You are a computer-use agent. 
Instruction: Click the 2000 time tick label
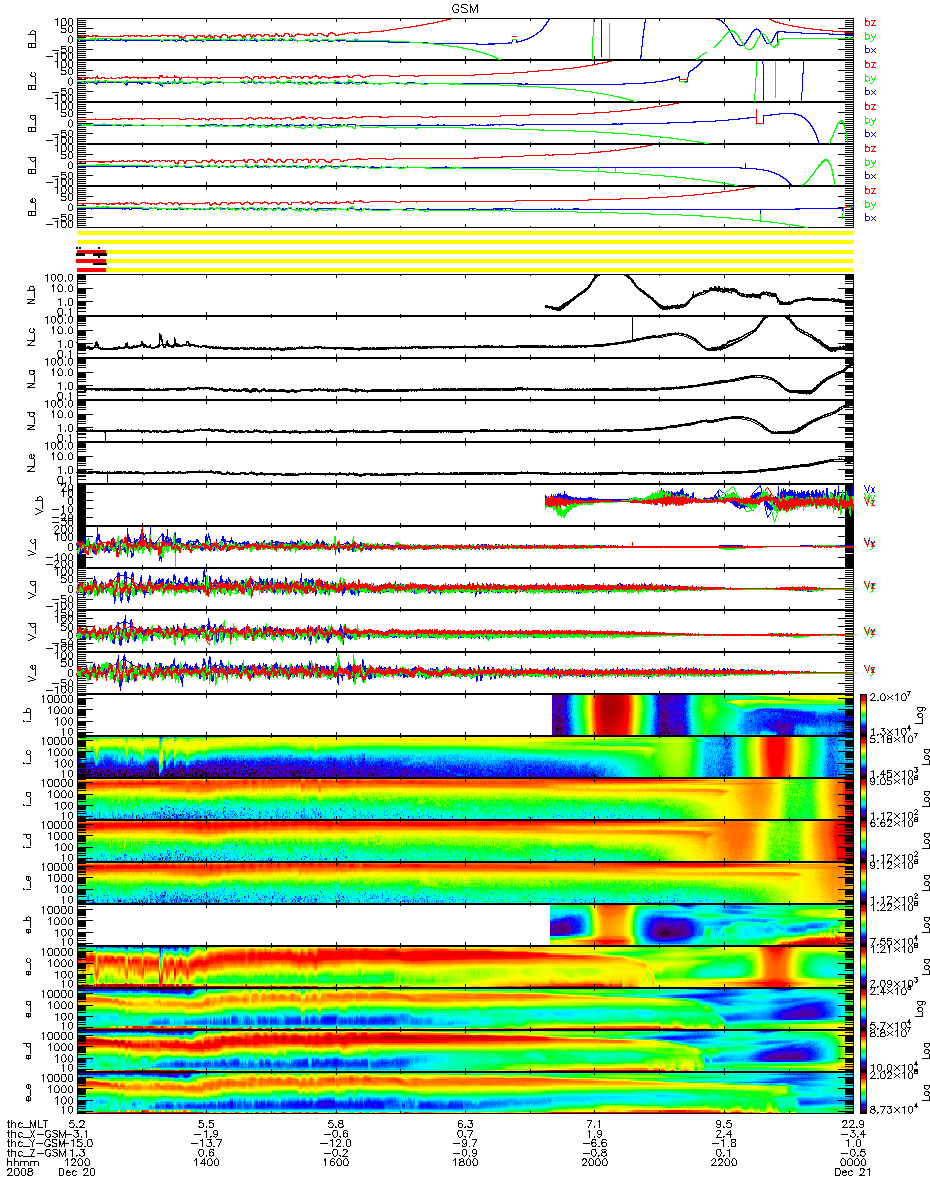[x=594, y=1165]
